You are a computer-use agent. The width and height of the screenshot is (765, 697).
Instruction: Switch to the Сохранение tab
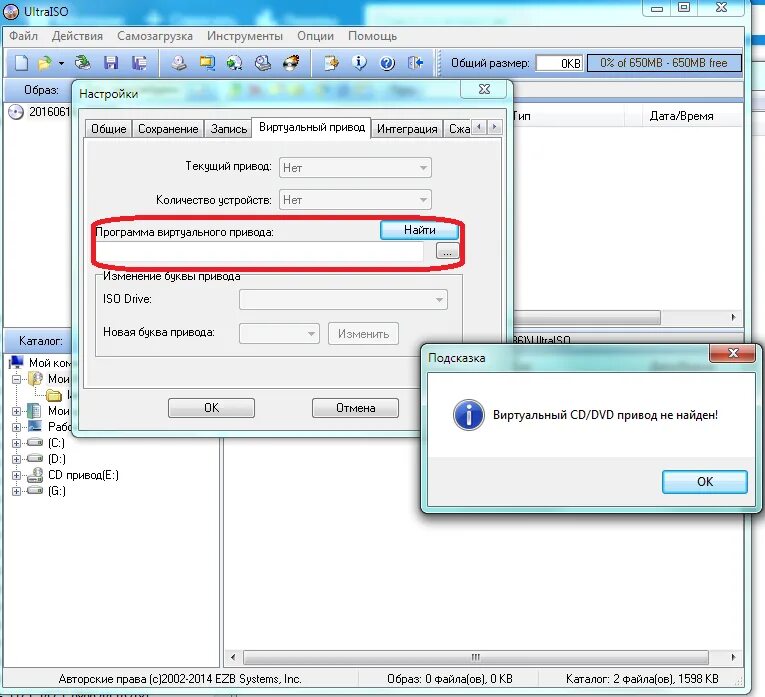pos(168,129)
